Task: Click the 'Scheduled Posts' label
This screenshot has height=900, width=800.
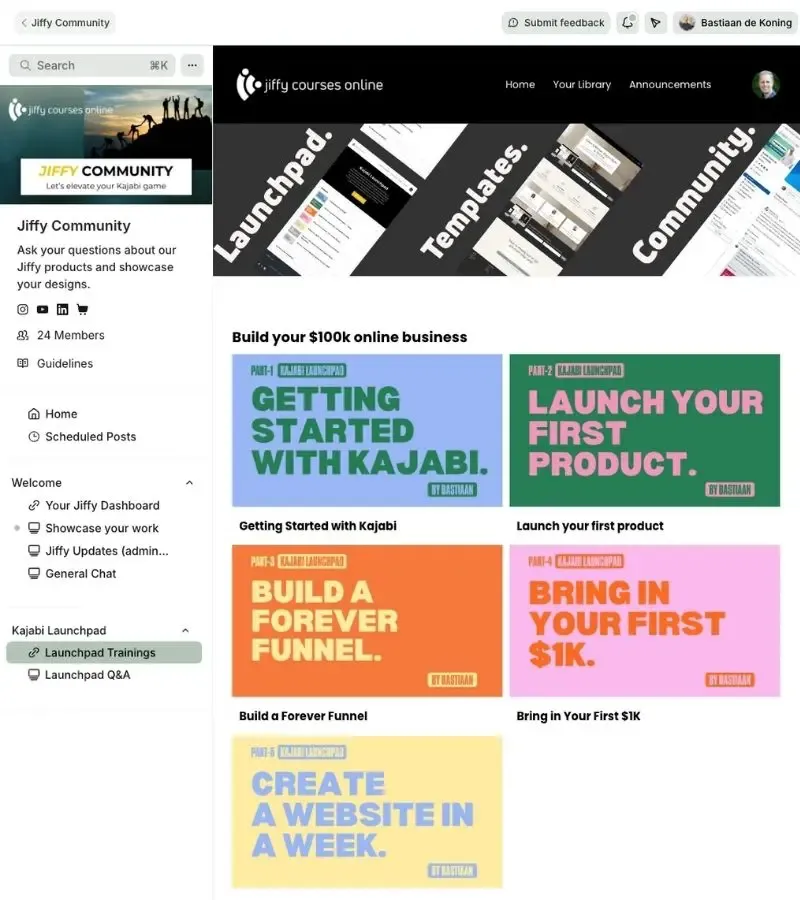Action: pyautogui.click(x=91, y=437)
